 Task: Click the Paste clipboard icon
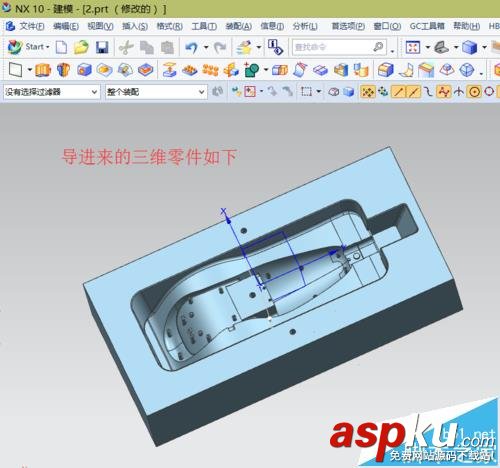[x=167, y=48]
